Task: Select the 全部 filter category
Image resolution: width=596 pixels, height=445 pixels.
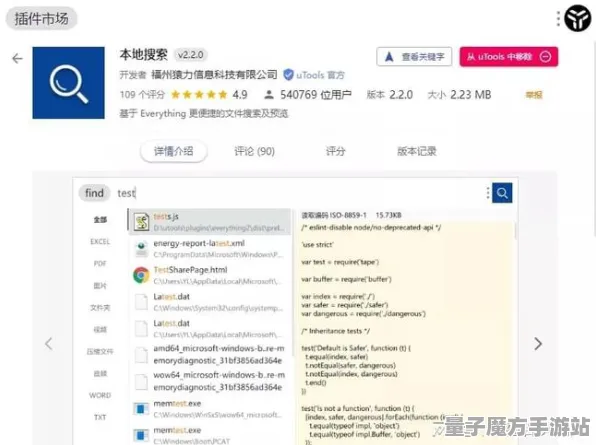Action: 100,220
